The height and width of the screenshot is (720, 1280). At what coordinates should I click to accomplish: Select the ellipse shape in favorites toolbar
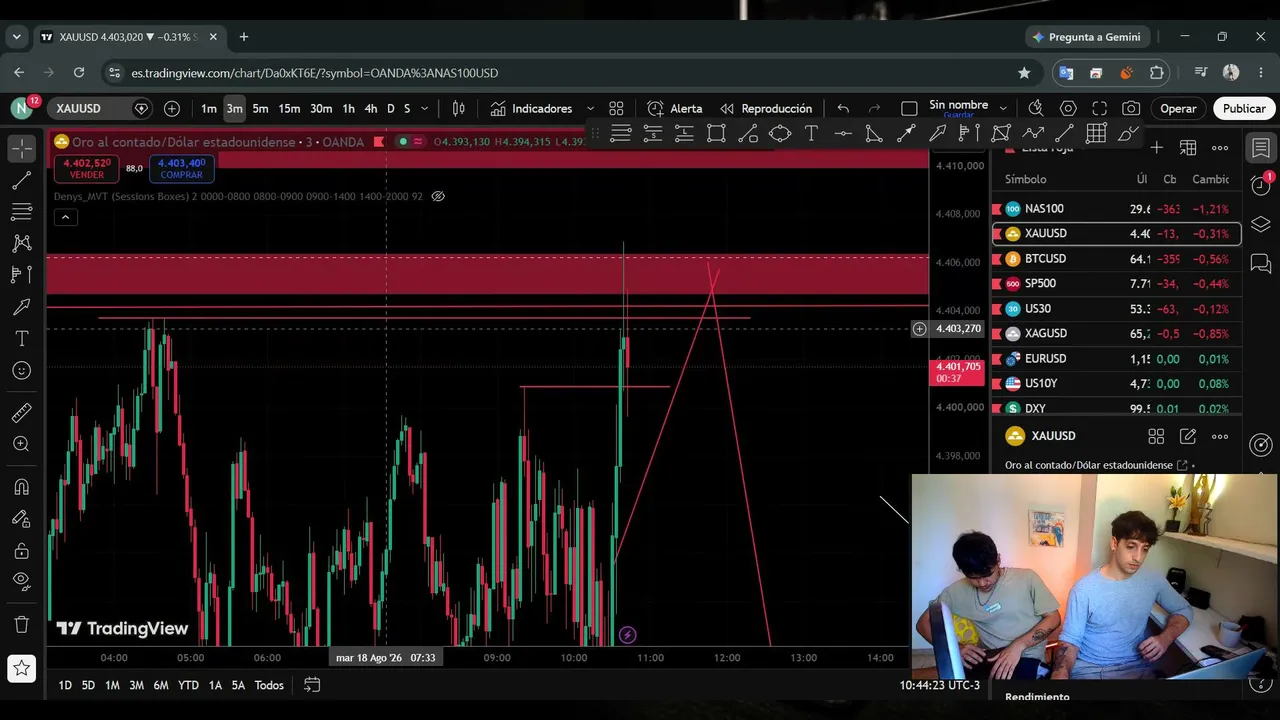780,133
